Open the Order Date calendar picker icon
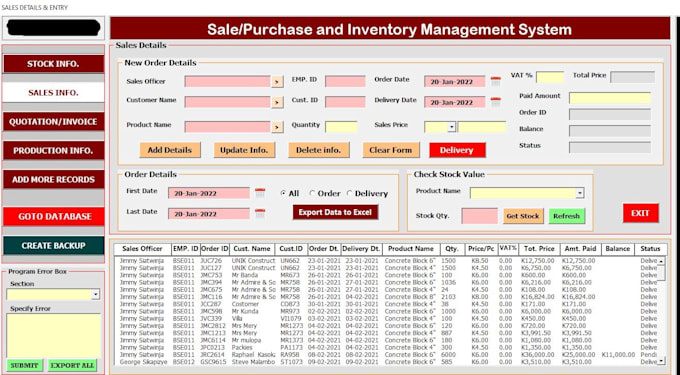The image size is (680, 375). click(495, 81)
